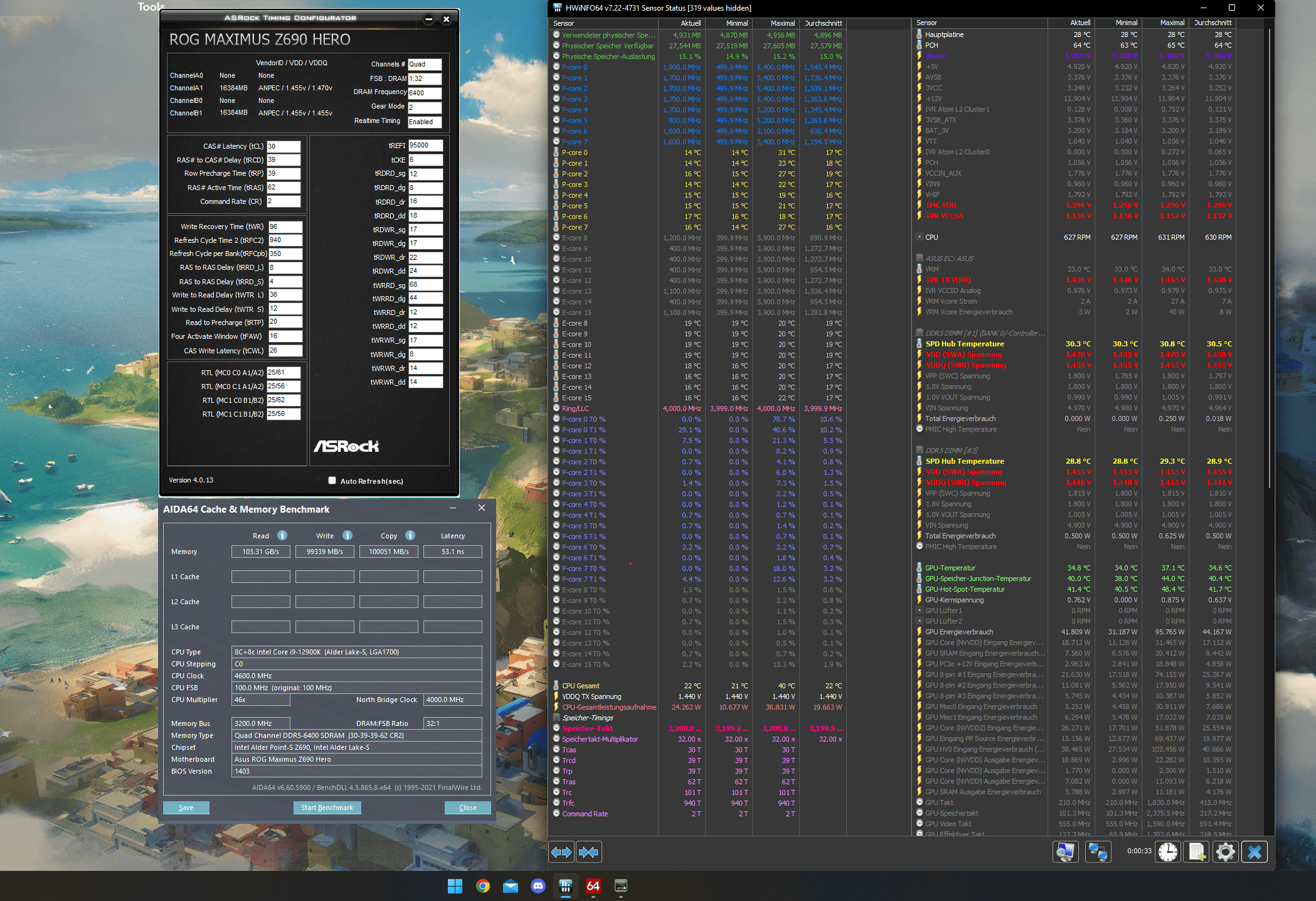Switch to AIDA64 taskbar icon
1316x901 pixels.
pyautogui.click(x=593, y=886)
